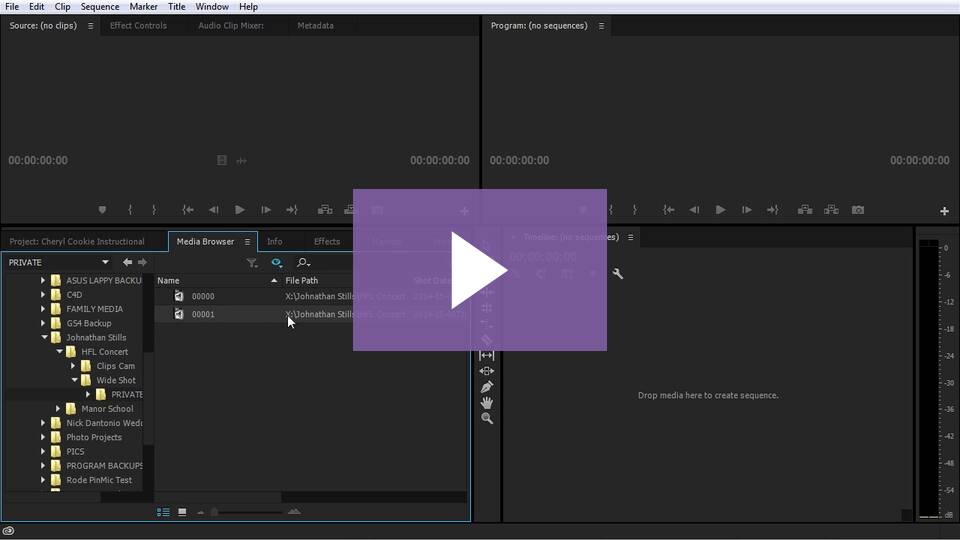Click Mark Out in the Program monitor

(634, 210)
